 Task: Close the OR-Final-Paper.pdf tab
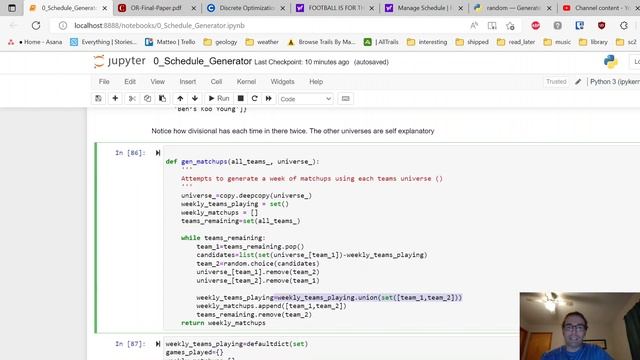193,8
